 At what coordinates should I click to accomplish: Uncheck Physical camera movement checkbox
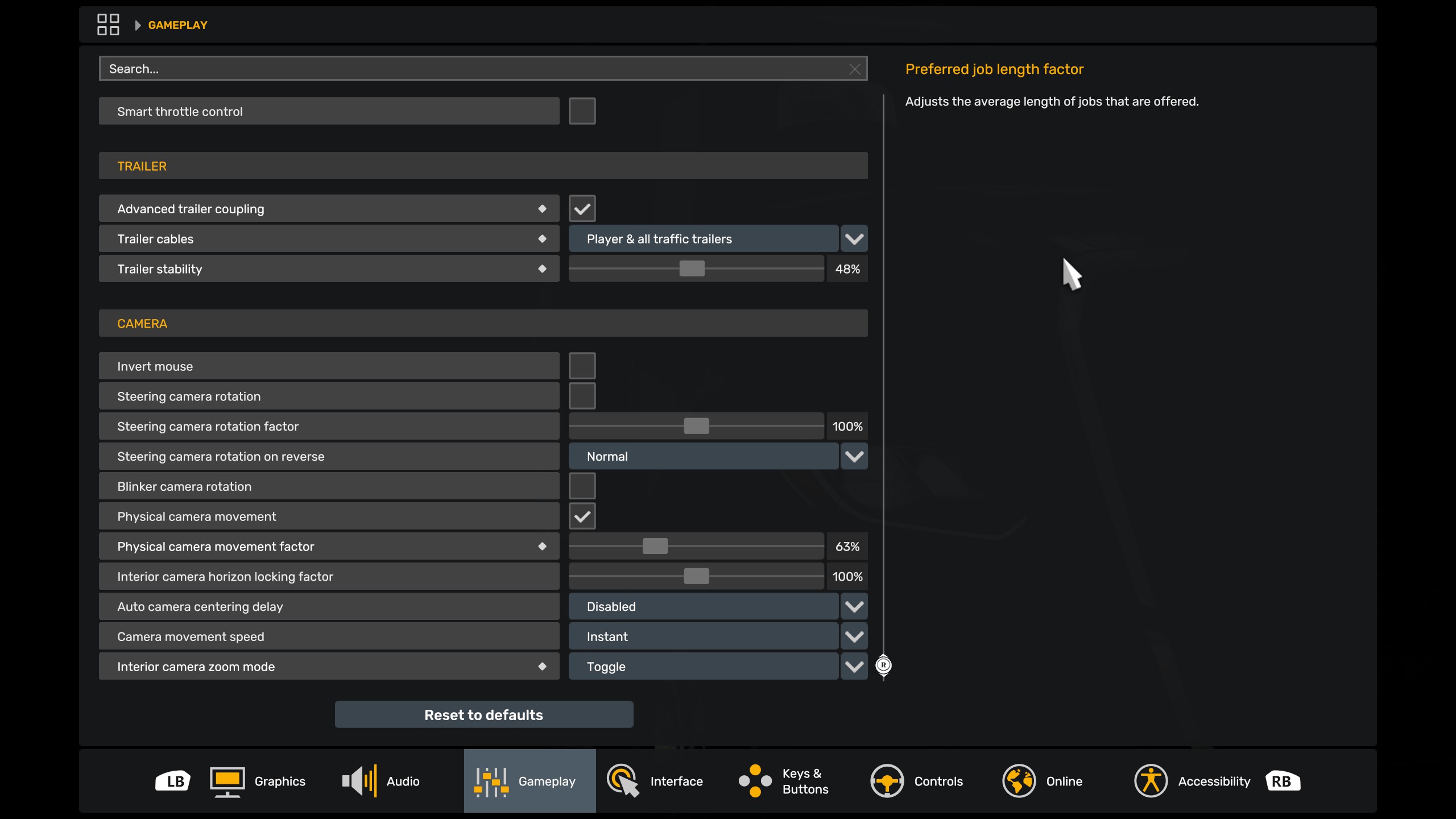[582, 516]
